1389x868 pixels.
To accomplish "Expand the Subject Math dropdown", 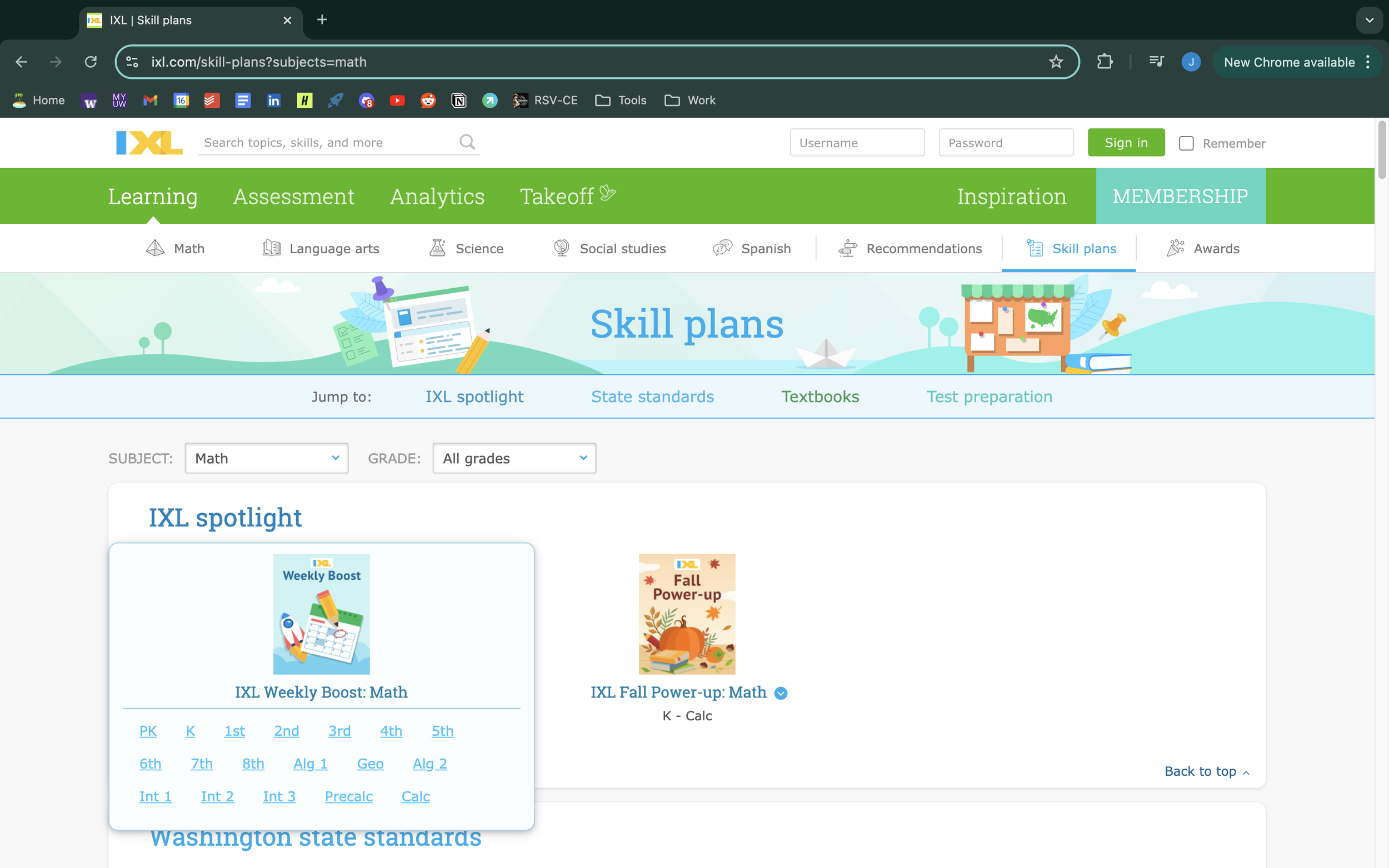I will click(x=267, y=458).
